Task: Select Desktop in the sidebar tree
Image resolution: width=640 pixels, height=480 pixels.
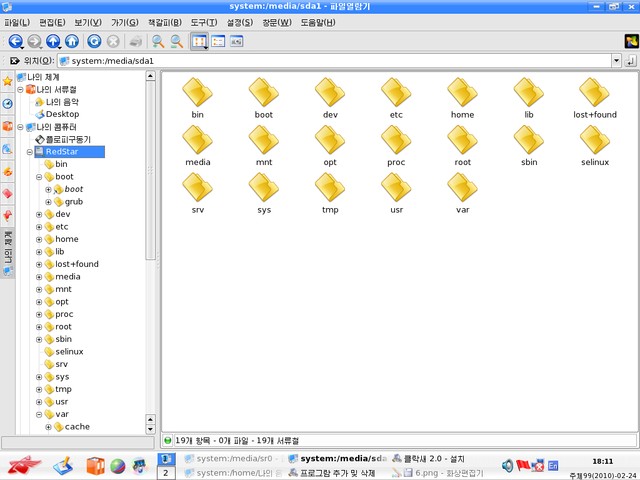Action: click(62, 114)
